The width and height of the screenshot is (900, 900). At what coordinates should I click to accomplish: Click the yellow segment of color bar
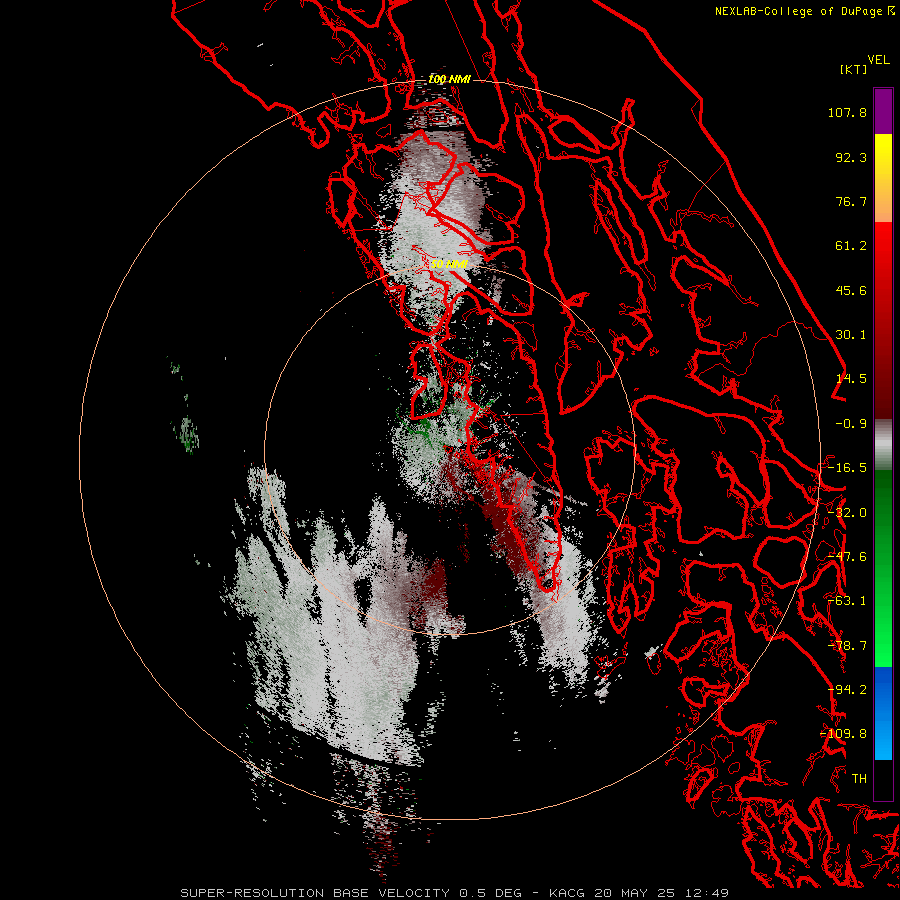pos(883,155)
